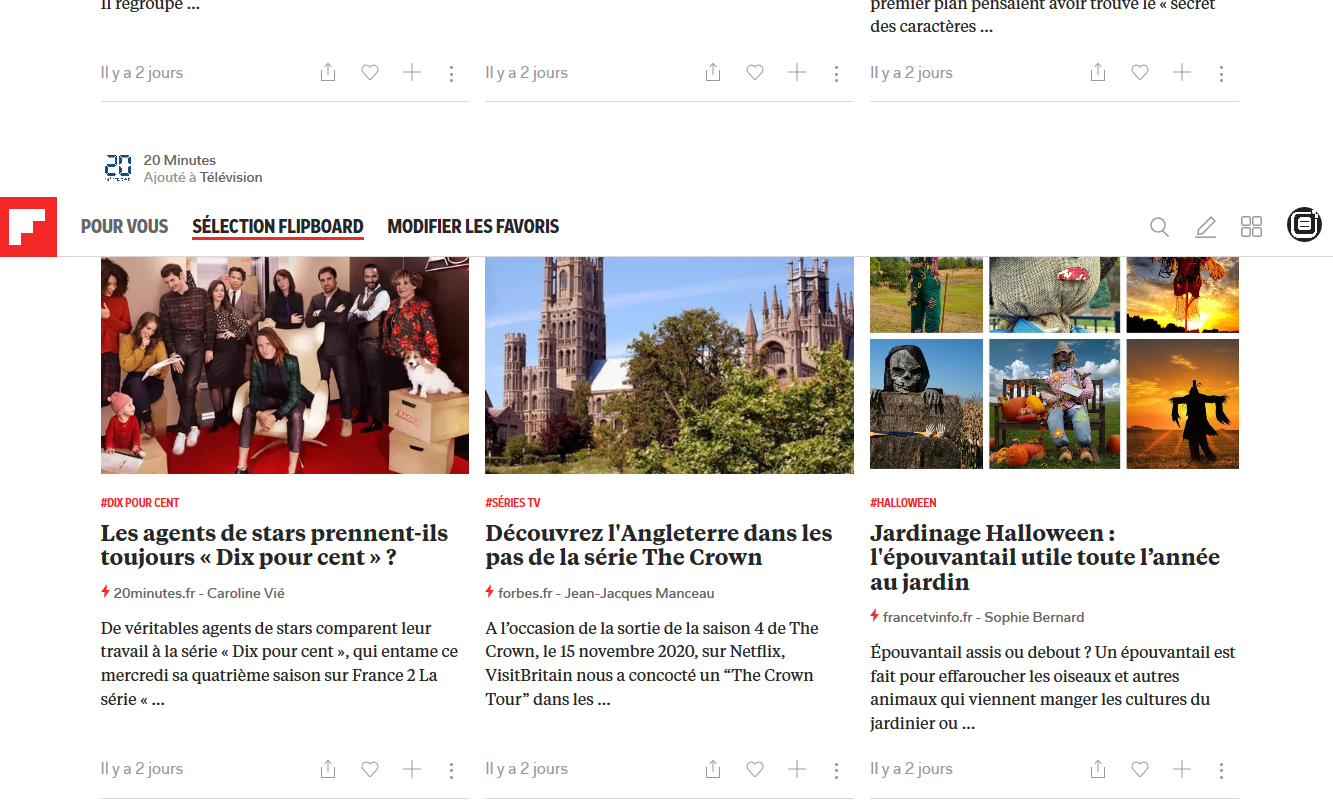Like the "secret des caractères" card
This screenshot has width=1333, height=806.
point(1140,72)
